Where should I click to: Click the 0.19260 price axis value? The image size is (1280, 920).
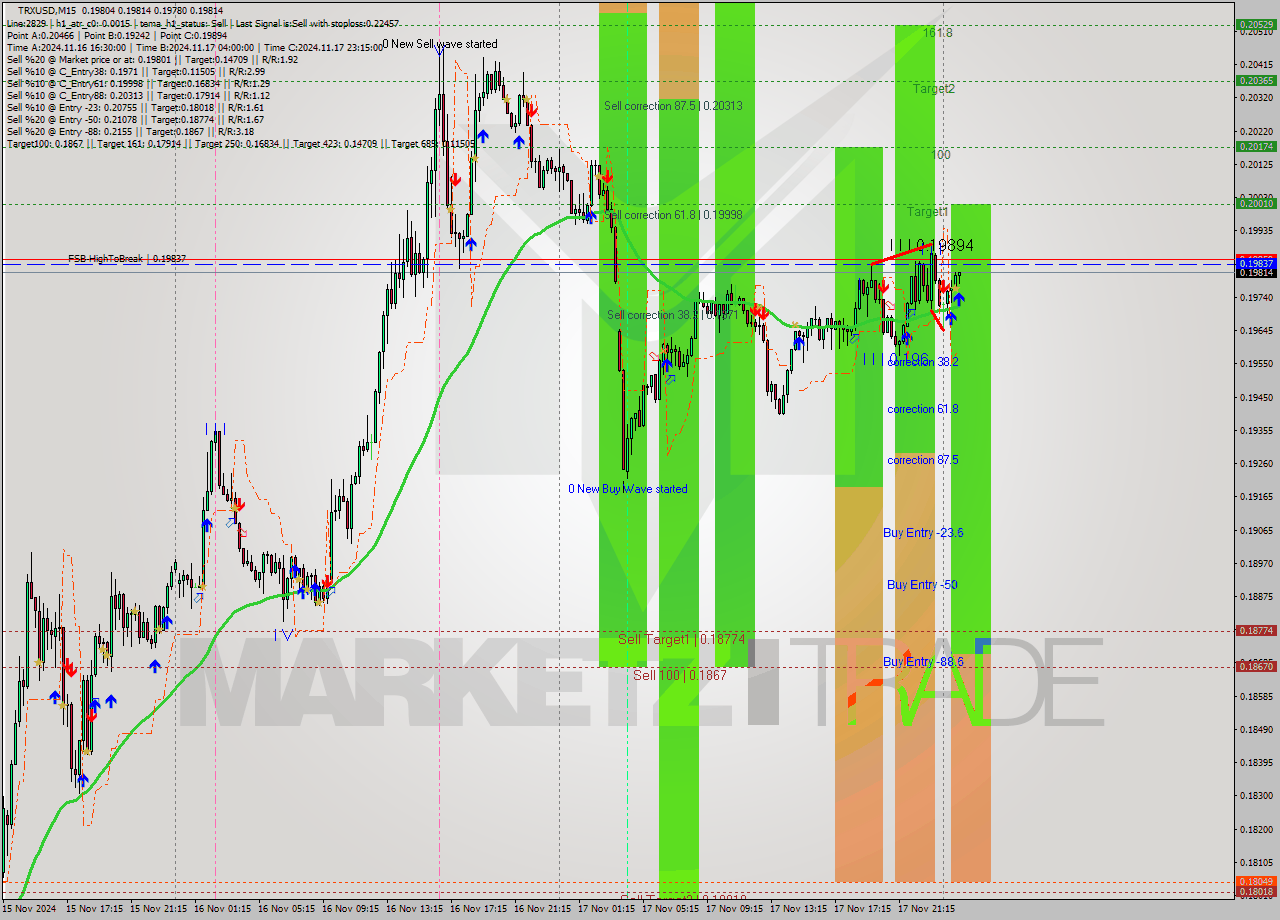1255,464
